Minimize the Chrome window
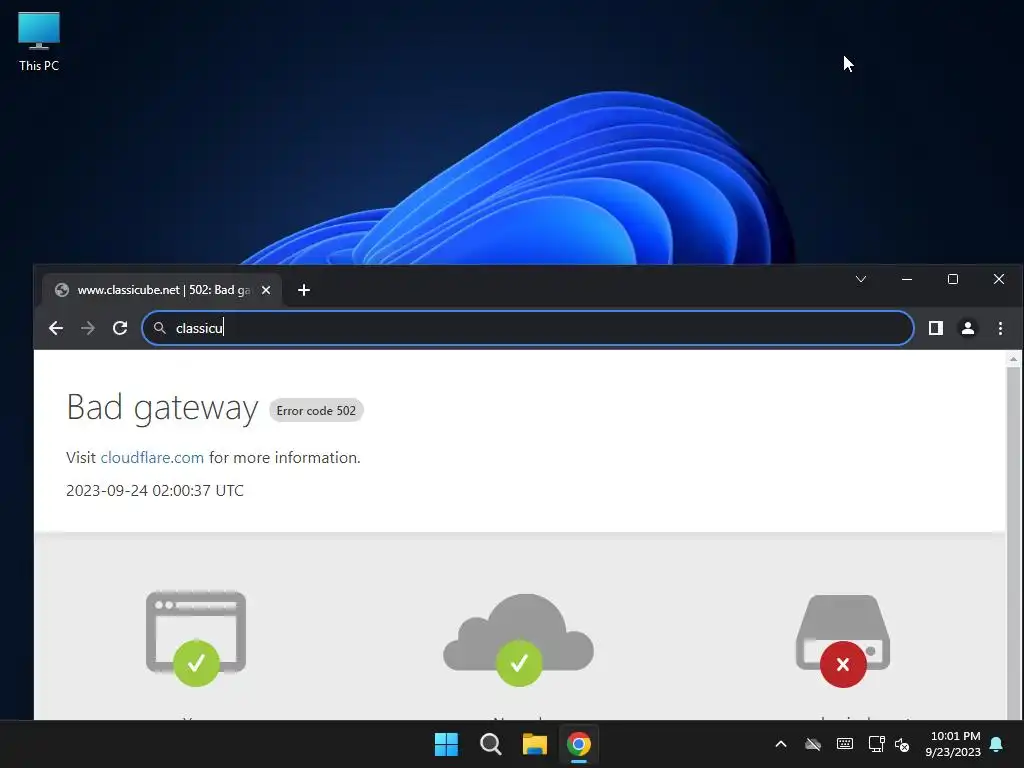Screen dimensions: 1024x768 906,280
